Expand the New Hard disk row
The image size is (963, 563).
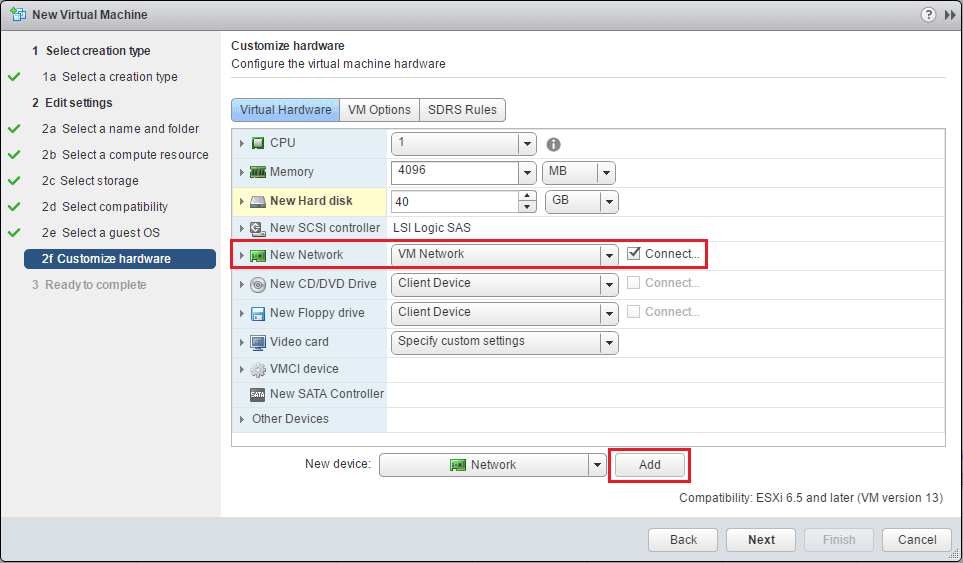(242, 201)
